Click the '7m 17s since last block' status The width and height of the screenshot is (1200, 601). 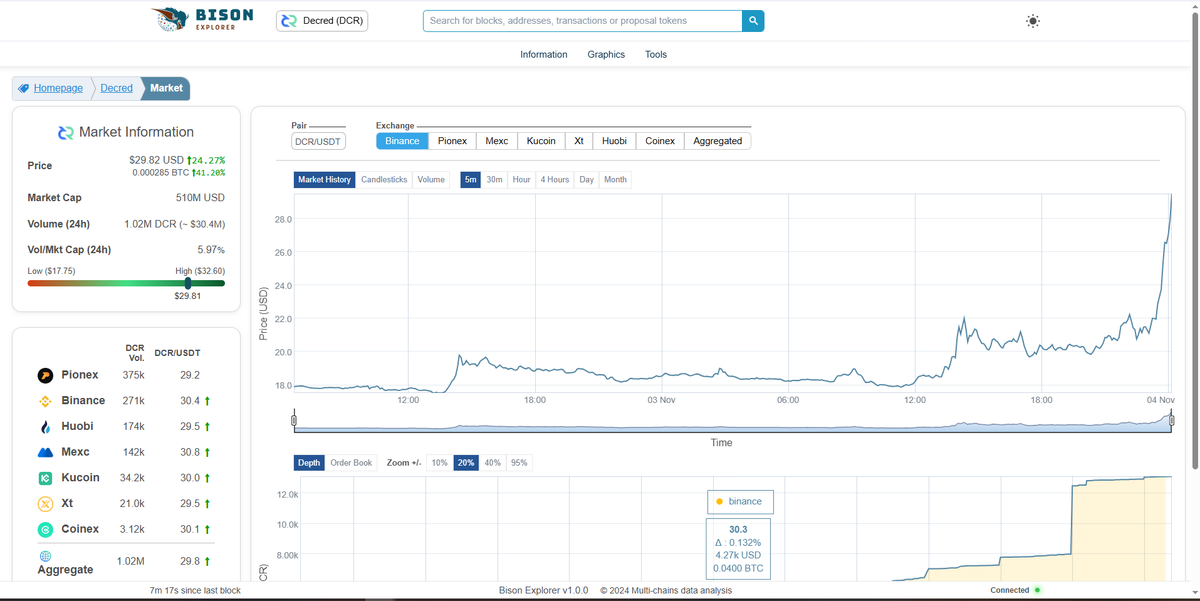coord(195,590)
